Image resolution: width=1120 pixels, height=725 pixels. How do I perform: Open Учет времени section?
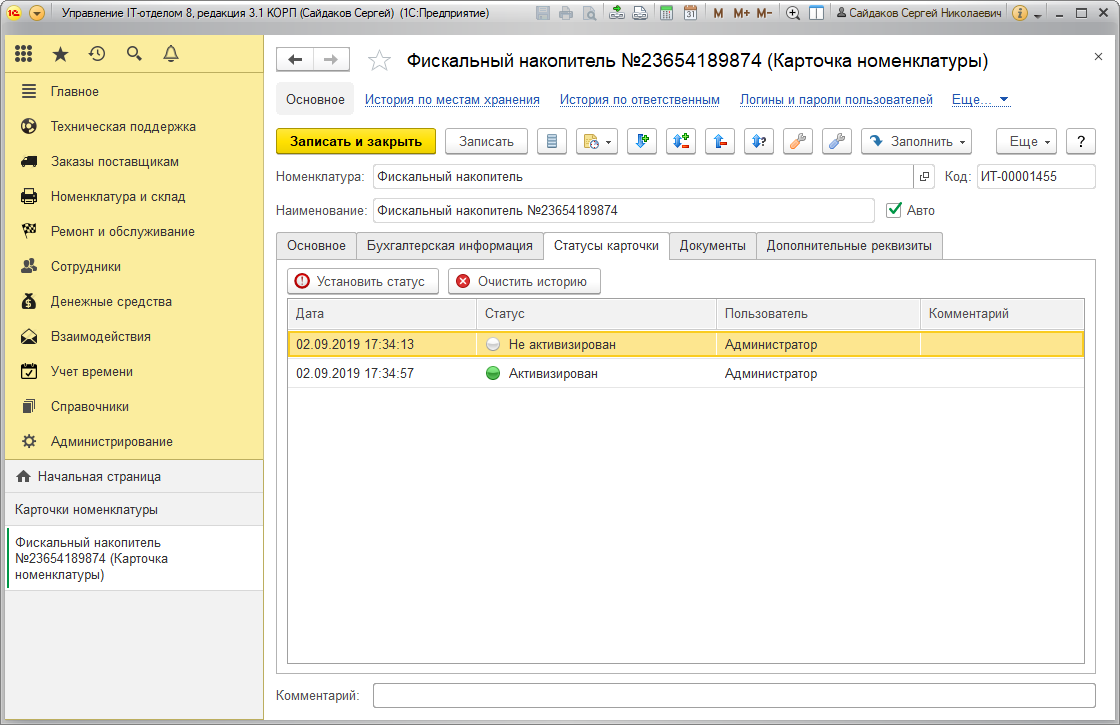pos(134,371)
